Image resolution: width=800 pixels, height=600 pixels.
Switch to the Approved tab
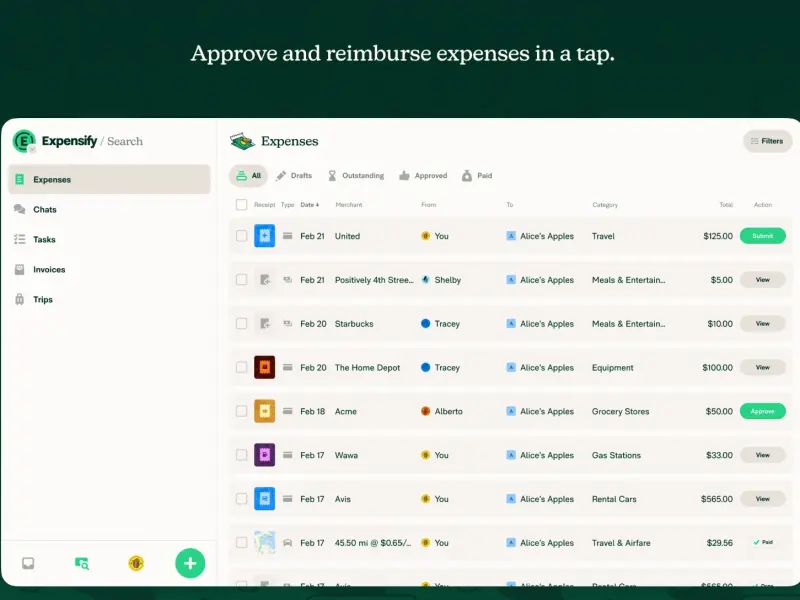pyautogui.click(x=423, y=176)
